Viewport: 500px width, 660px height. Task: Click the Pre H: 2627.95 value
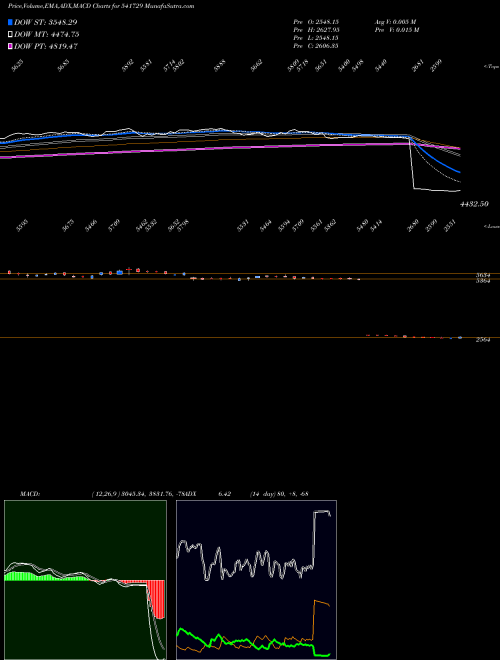[x=316, y=30]
